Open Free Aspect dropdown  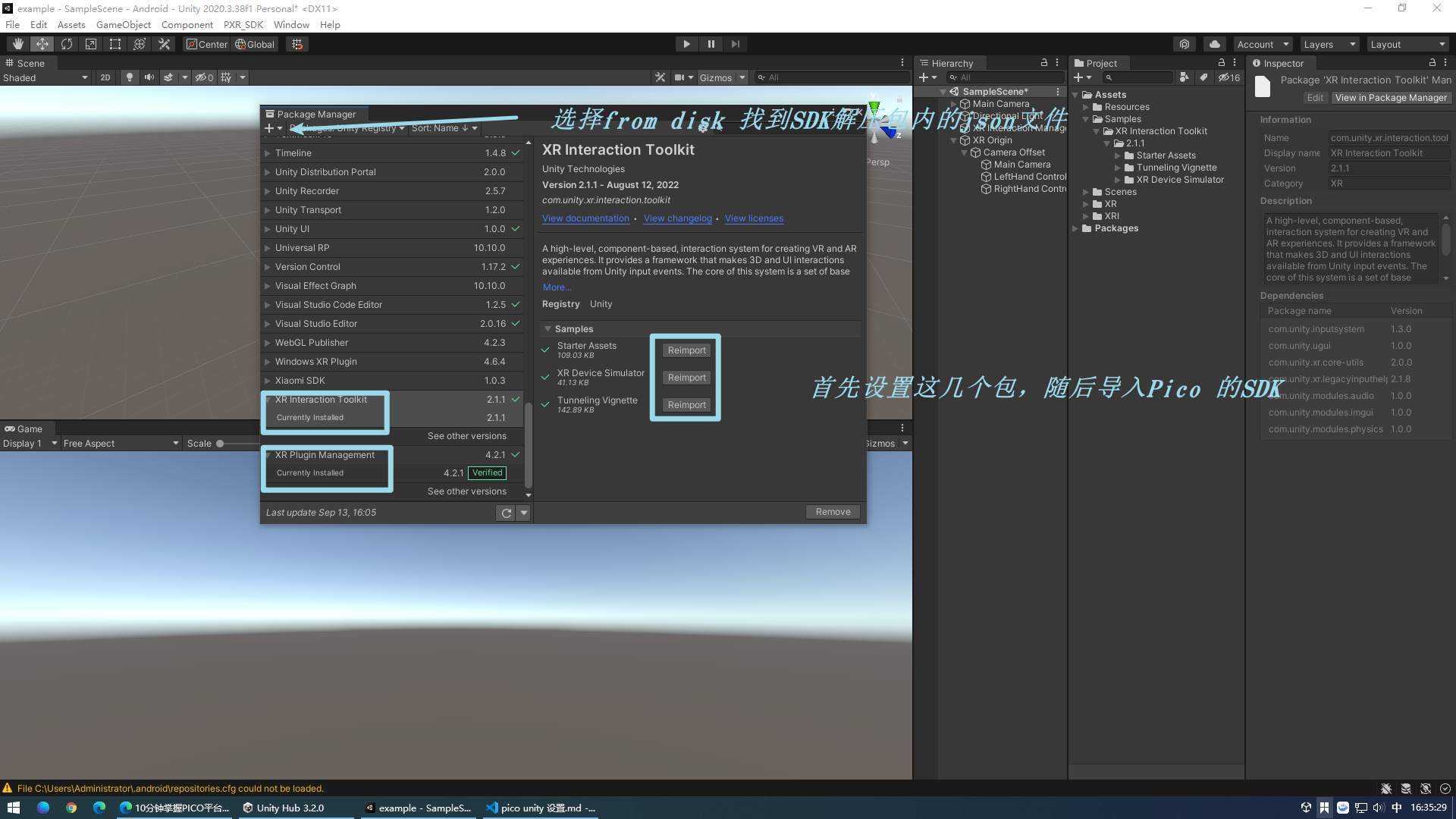(x=121, y=444)
